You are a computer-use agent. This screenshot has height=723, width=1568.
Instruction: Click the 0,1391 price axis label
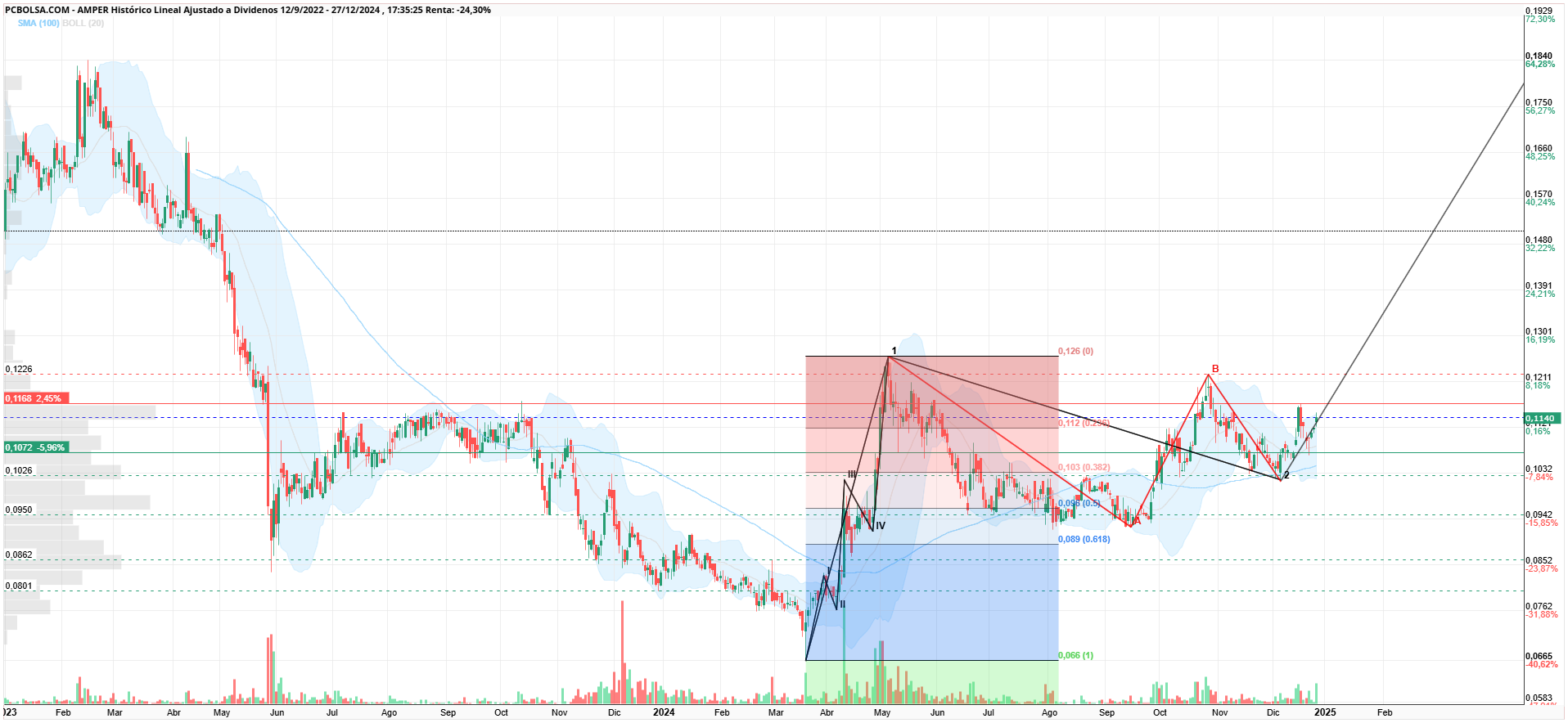tap(1539, 286)
